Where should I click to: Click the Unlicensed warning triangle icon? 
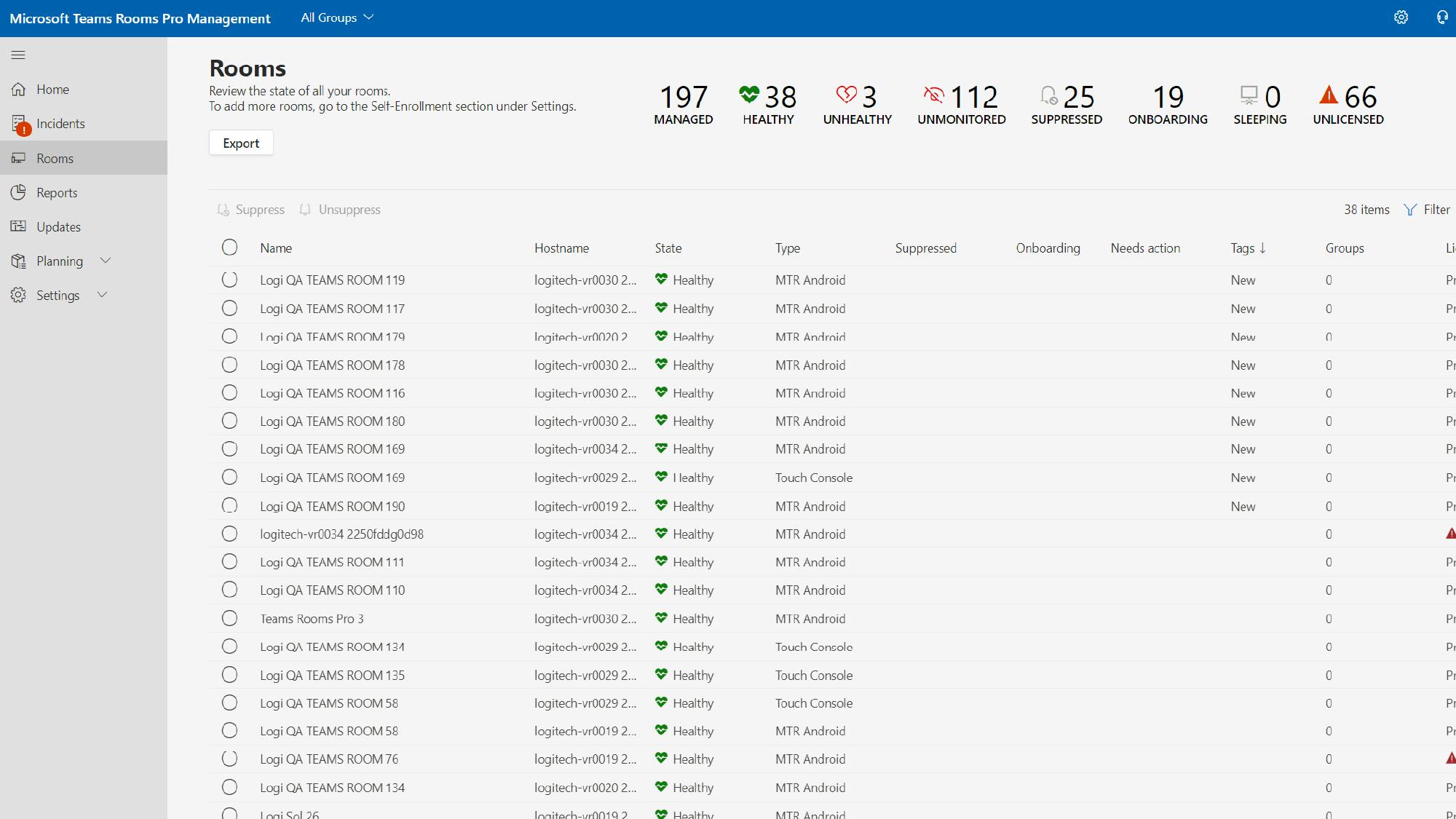(x=1329, y=95)
